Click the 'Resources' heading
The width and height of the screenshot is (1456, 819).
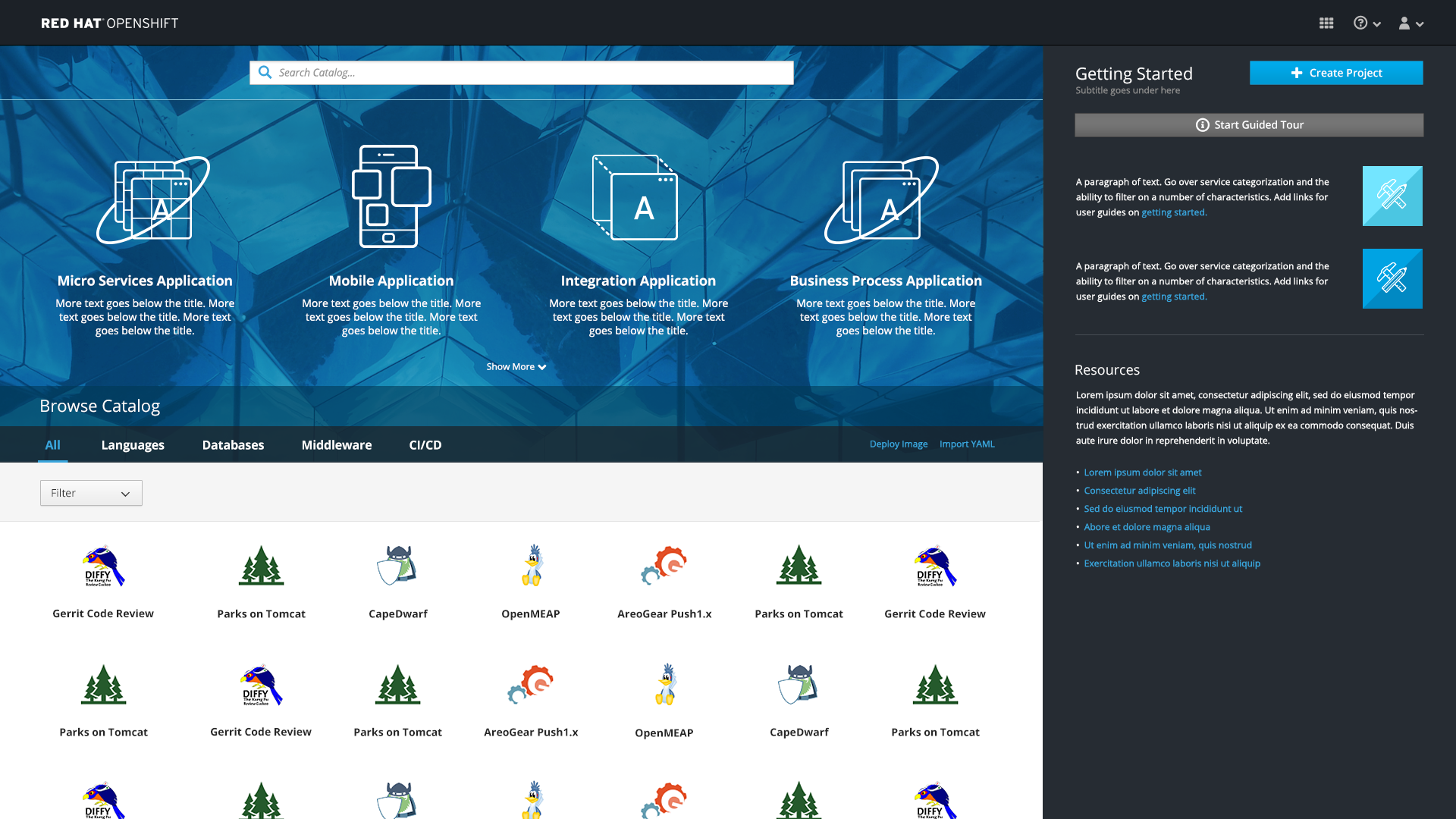coord(1107,370)
